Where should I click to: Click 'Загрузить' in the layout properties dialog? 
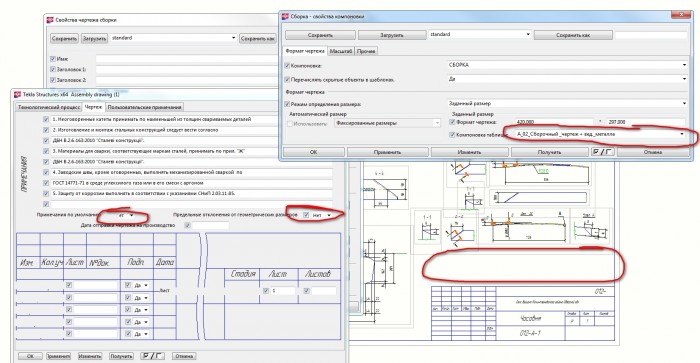click(392, 35)
